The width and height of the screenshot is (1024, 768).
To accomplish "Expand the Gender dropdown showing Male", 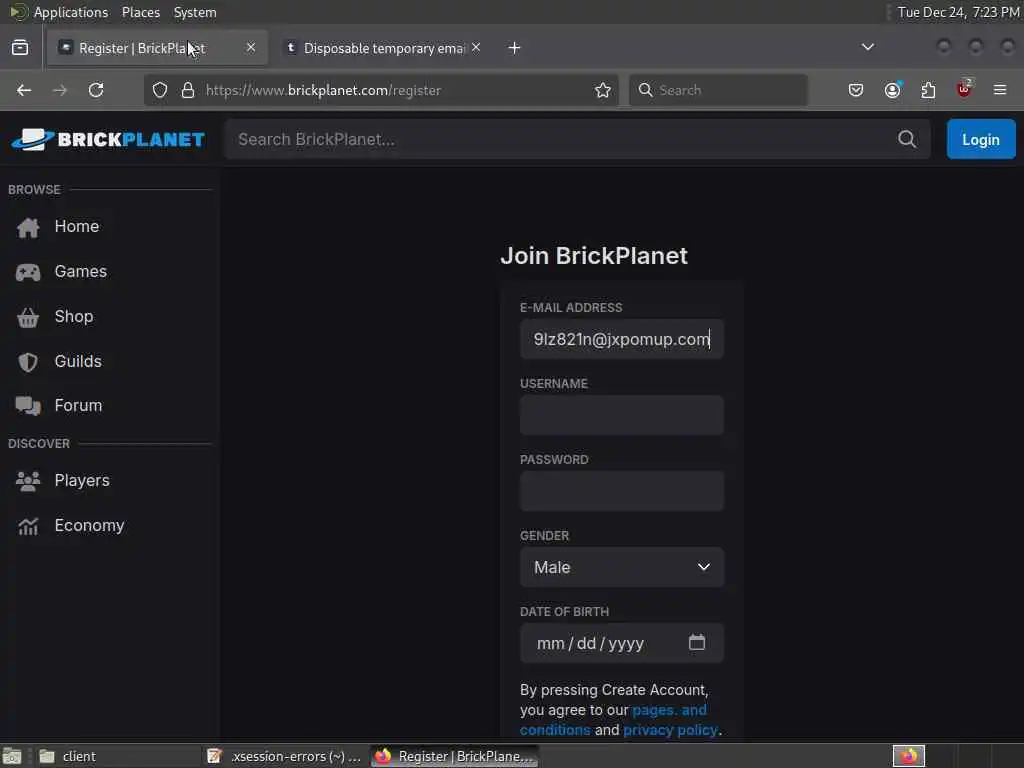I will click(x=622, y=567).
